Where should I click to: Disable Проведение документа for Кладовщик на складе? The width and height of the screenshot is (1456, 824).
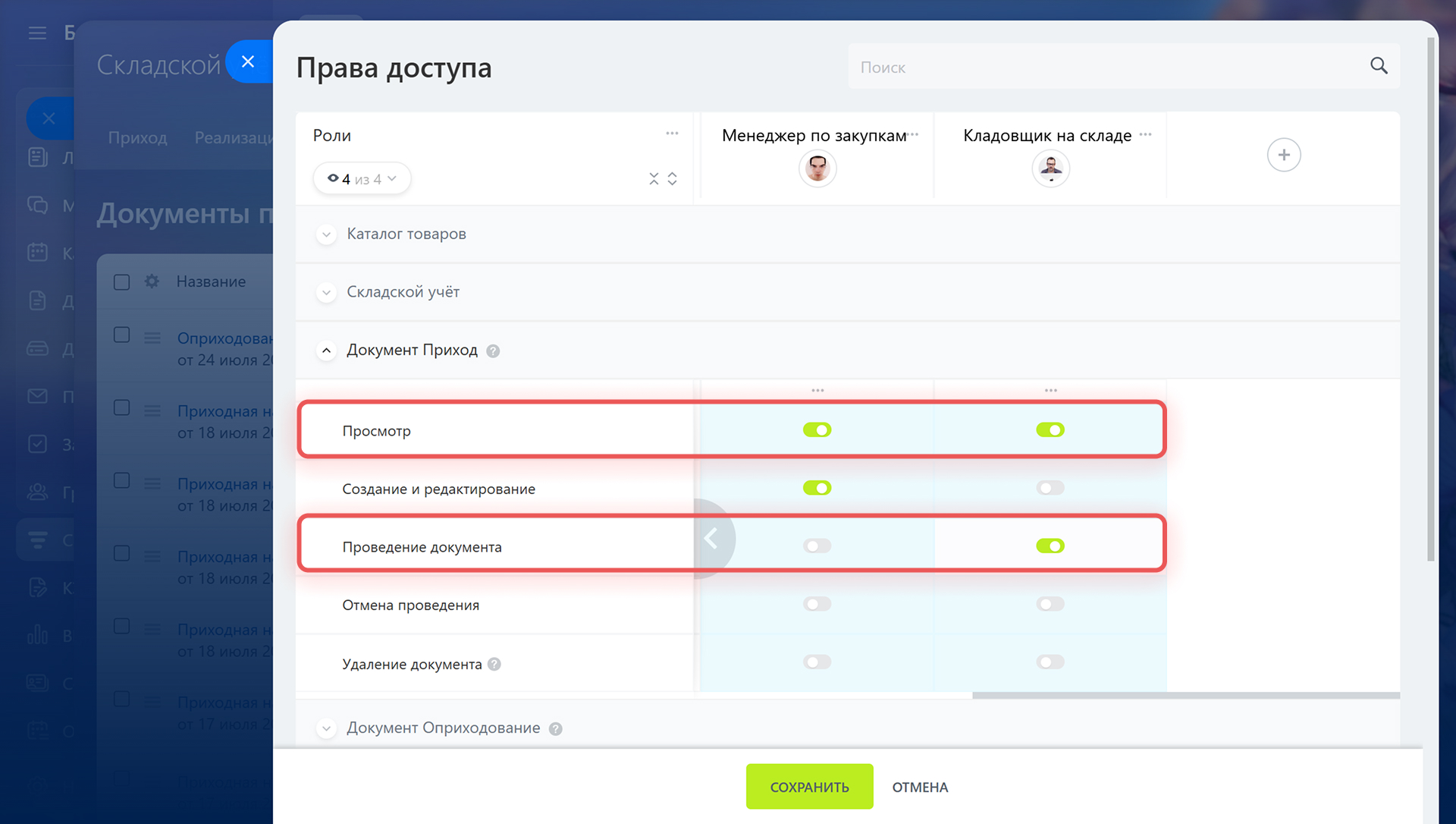tap(1050, 546)
